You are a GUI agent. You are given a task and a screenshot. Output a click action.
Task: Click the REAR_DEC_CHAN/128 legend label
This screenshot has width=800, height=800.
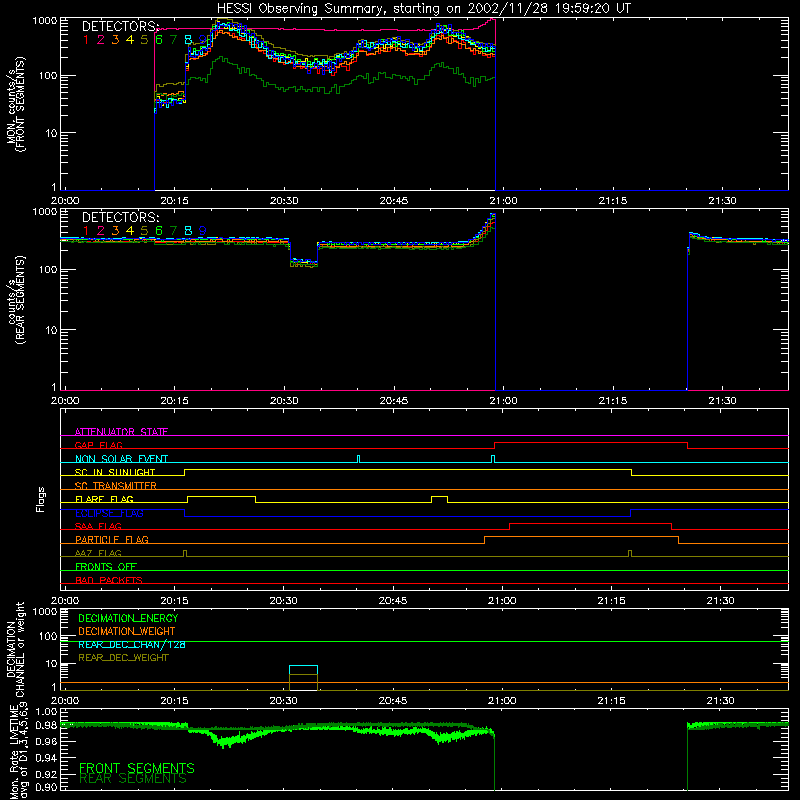point(132,644)
